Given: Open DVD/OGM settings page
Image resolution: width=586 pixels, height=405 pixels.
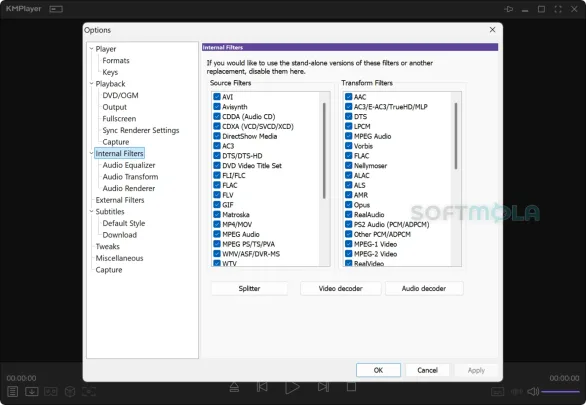Looking at the screenshot, I should point(120,95).
